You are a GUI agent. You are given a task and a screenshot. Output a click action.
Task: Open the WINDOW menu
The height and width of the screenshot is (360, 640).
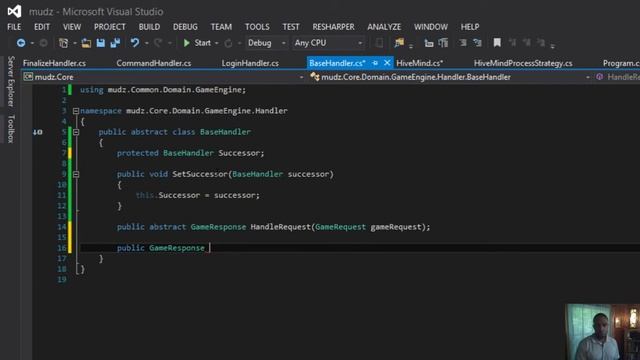click(x=431, y=27)
